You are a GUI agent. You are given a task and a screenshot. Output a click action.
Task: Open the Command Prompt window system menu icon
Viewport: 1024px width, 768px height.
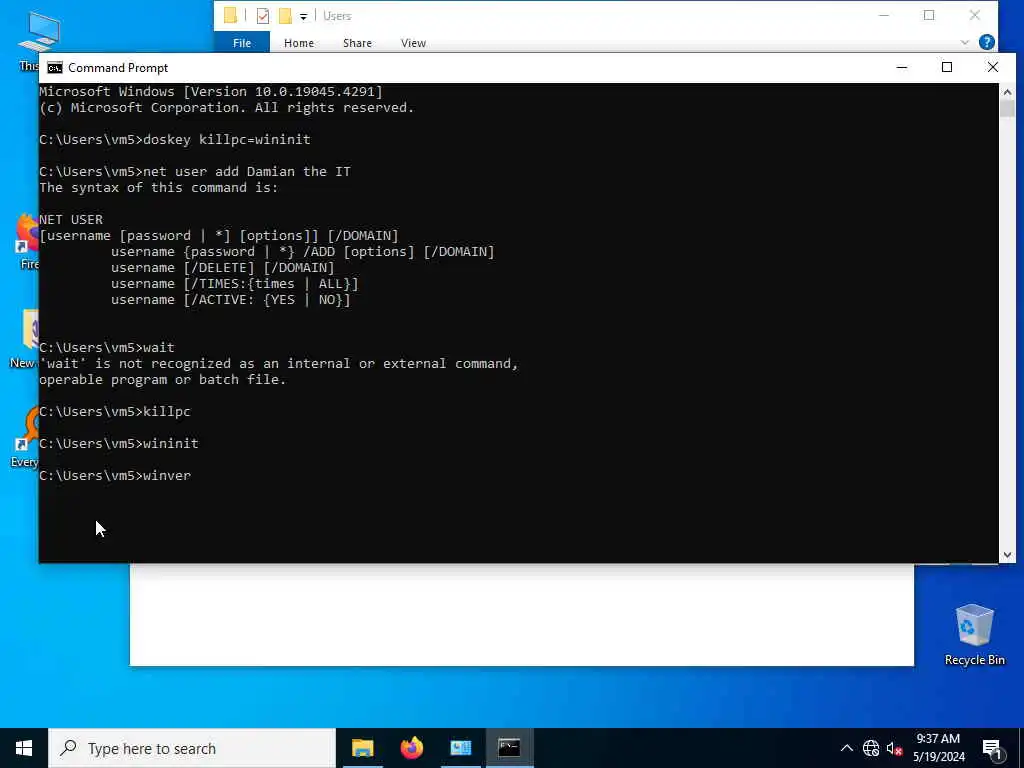(55, 68)
